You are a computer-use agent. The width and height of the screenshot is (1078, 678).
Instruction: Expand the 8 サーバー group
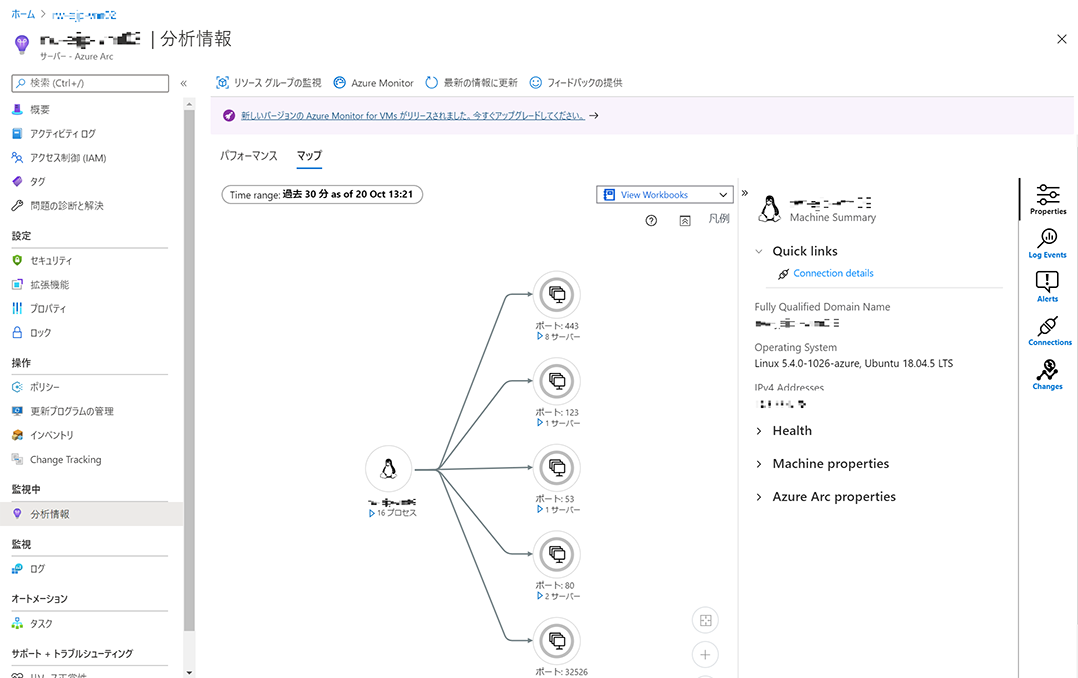click(x=558, y=336)
